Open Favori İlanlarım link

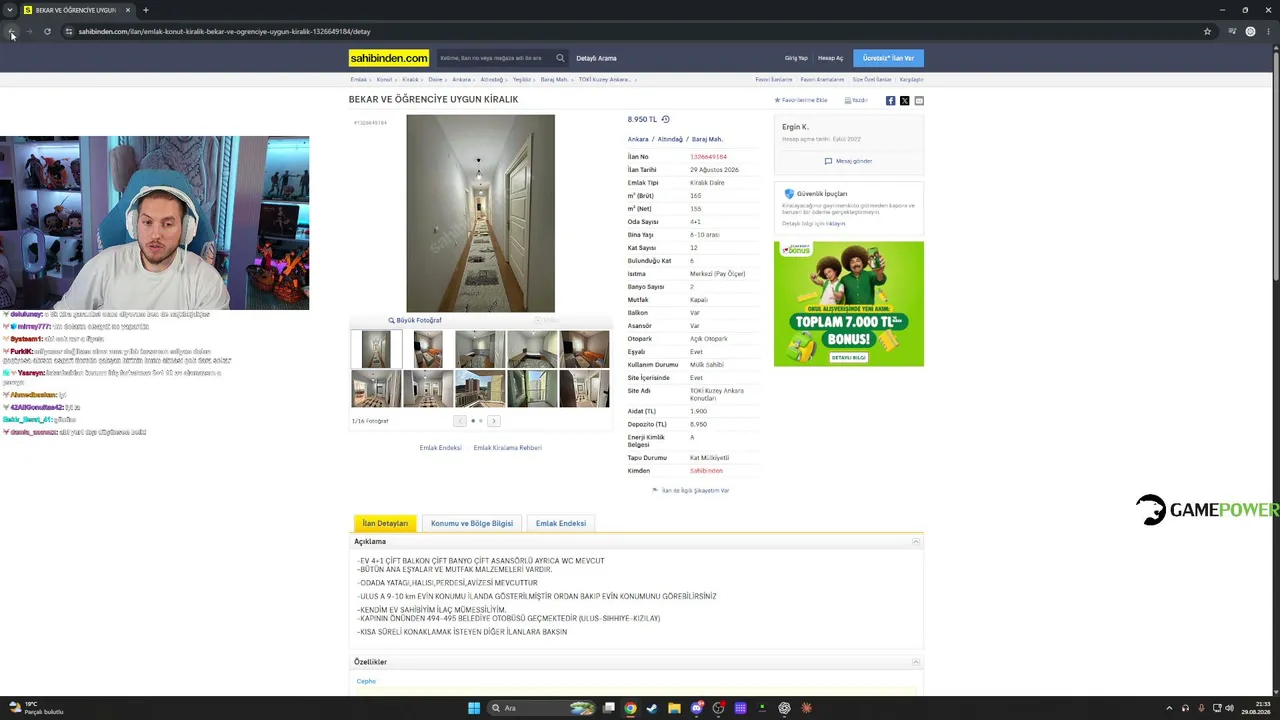pyautogui.click(x=774, y=79)
